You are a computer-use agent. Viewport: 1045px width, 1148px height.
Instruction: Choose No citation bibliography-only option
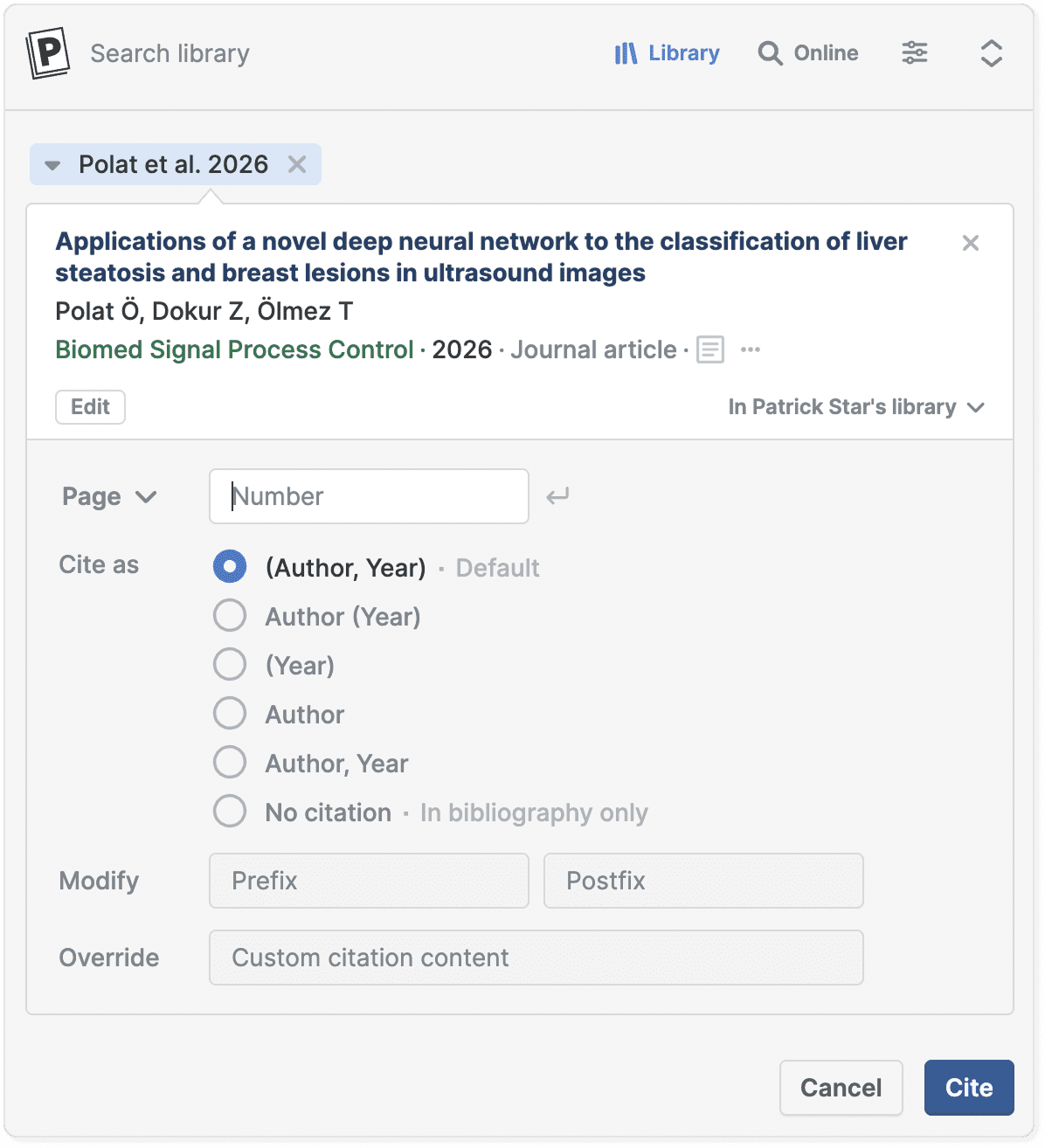click(x=230, y=812)
